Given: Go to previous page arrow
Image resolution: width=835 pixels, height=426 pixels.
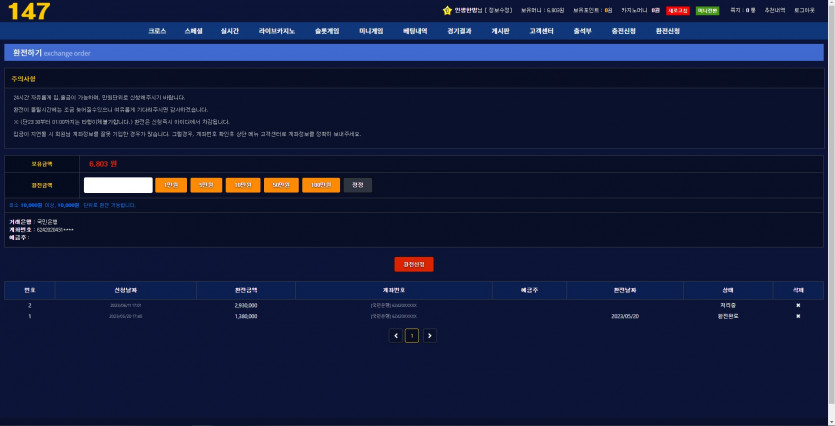Looking at the screenshot, I should (x=396, y=336).
